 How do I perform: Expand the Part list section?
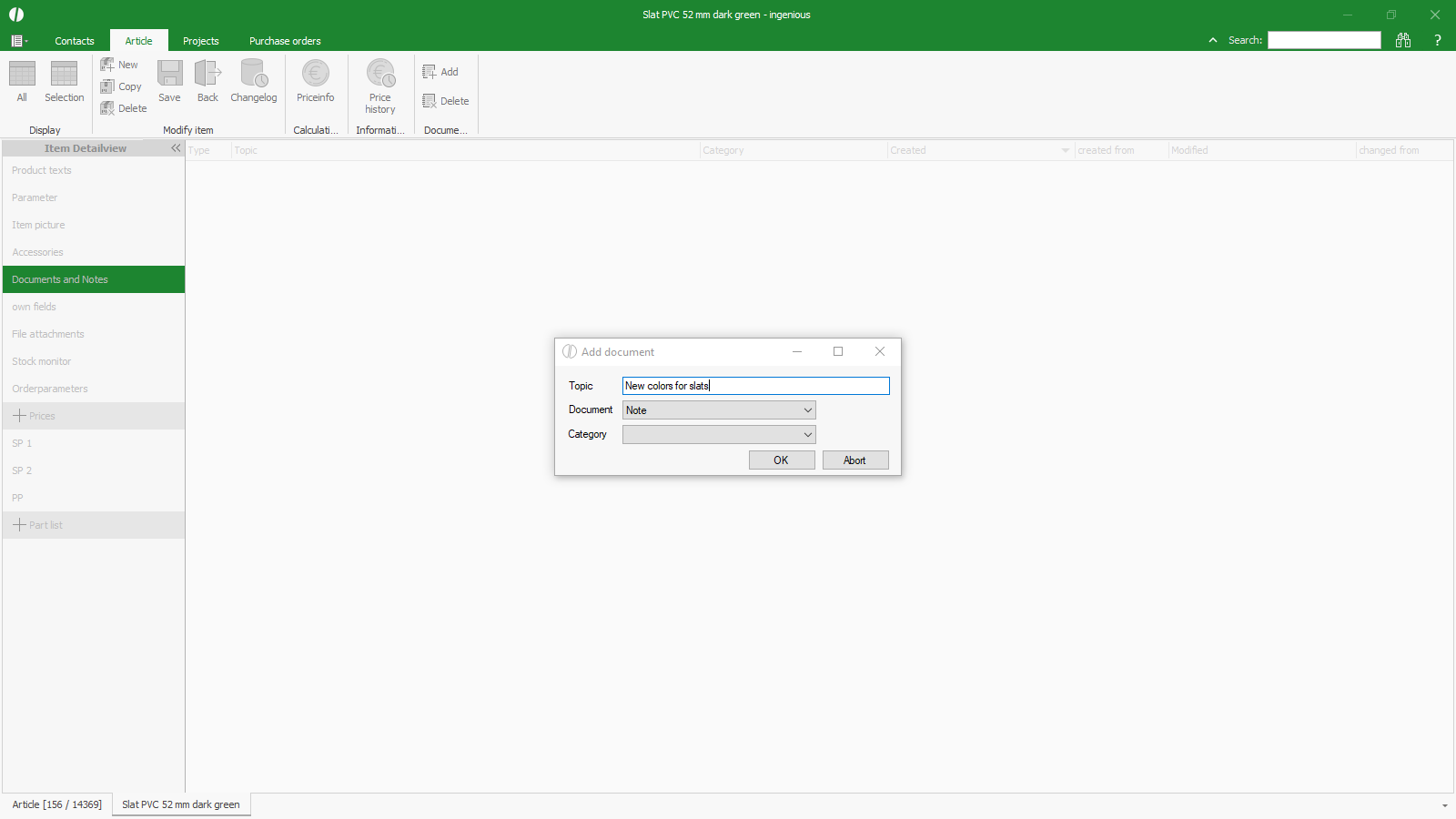click(x=19, y=525)
